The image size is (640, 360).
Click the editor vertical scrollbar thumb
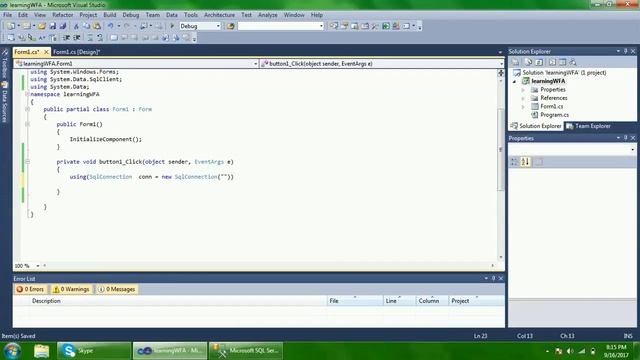[x=500, y=149]
